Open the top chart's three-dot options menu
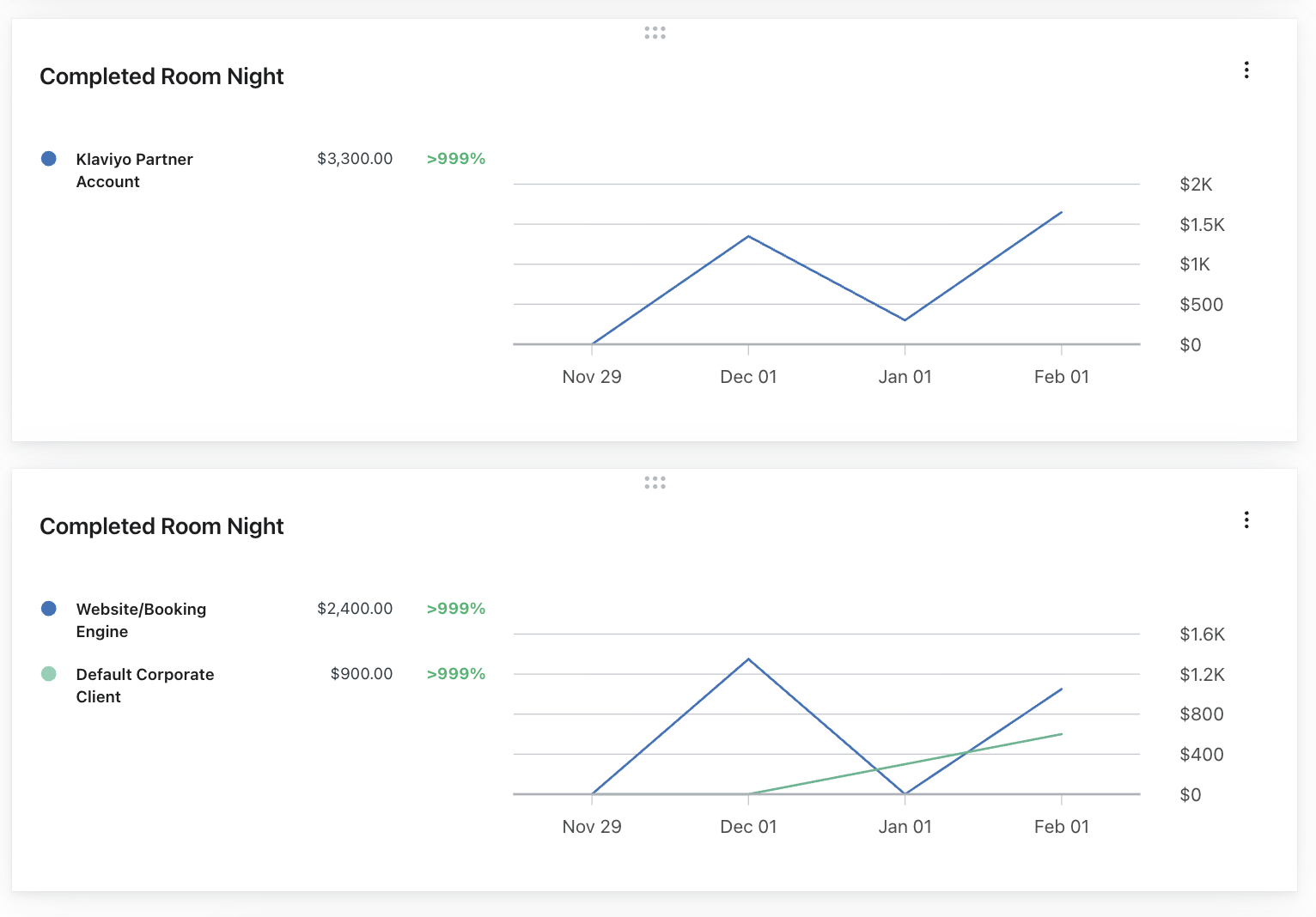Viewport: 1316px width, 917px height. 1246,70
